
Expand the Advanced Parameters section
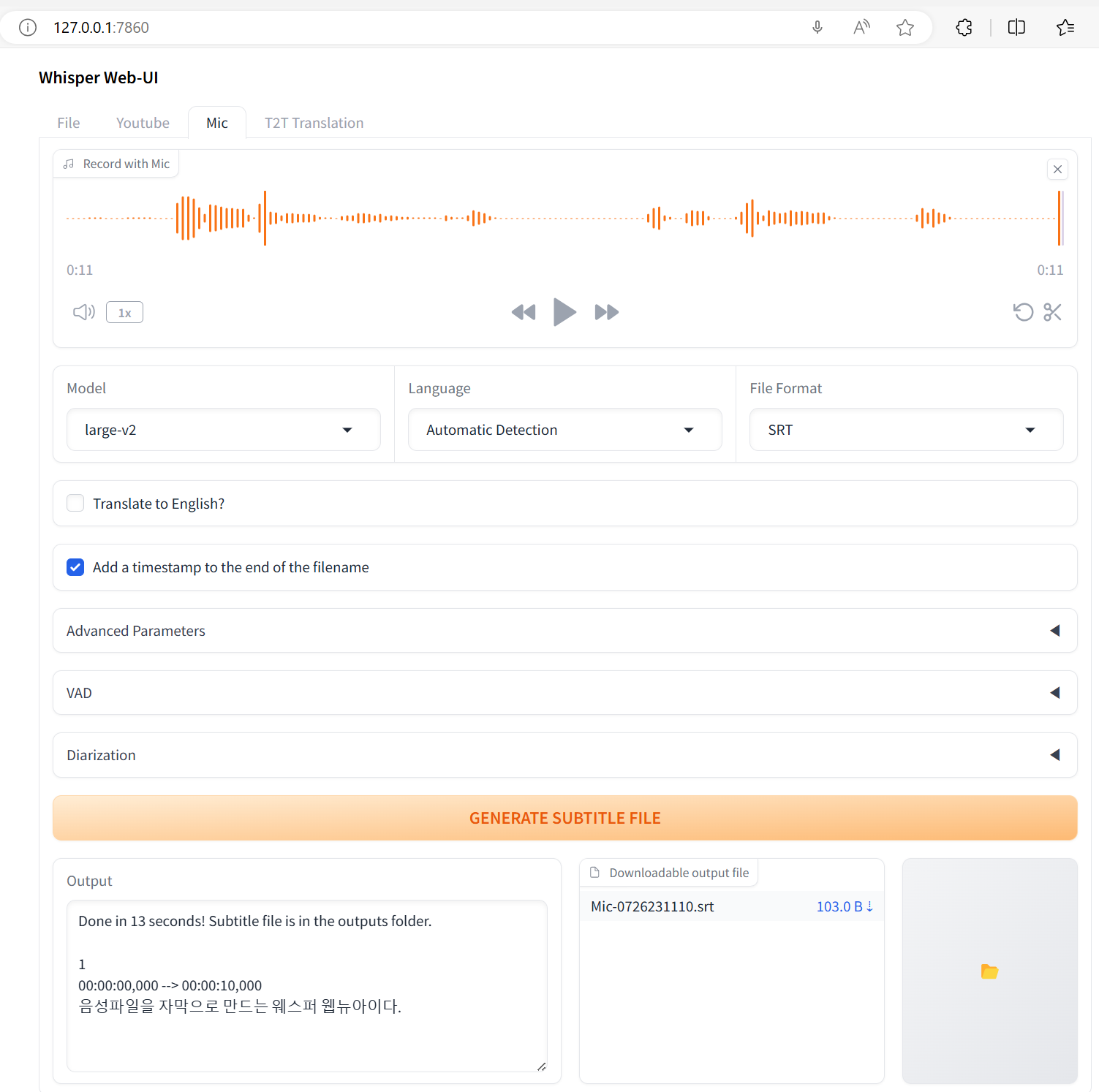[x=564, y=631]
